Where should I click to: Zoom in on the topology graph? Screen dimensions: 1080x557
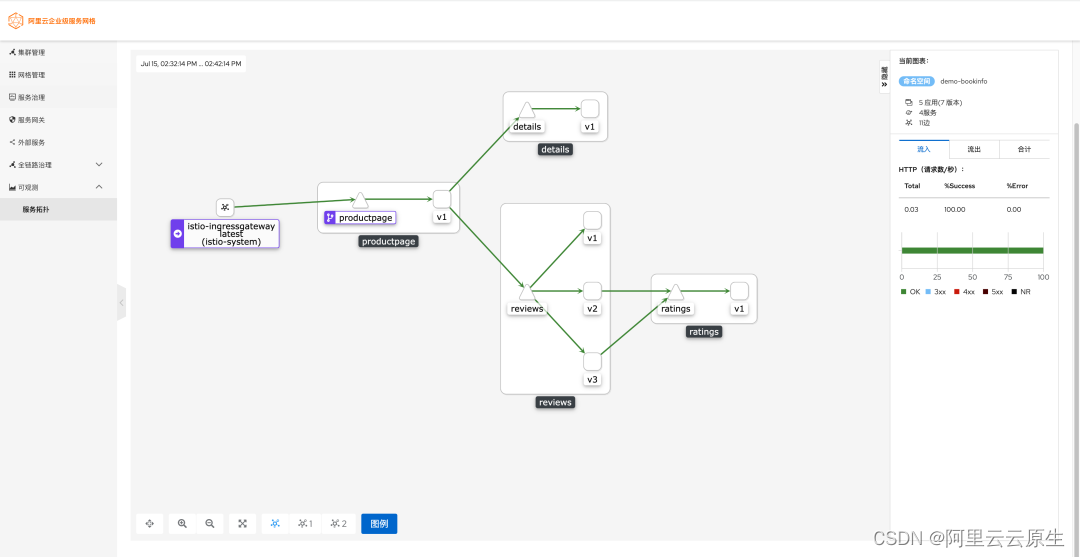[x=183, y=524]
